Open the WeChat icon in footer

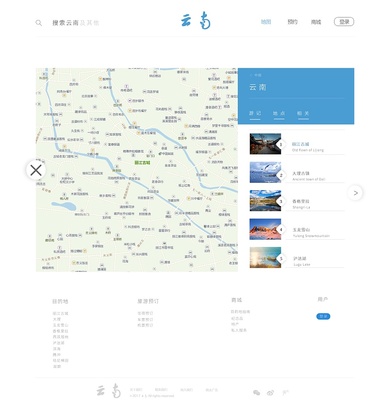click(256, 392)
